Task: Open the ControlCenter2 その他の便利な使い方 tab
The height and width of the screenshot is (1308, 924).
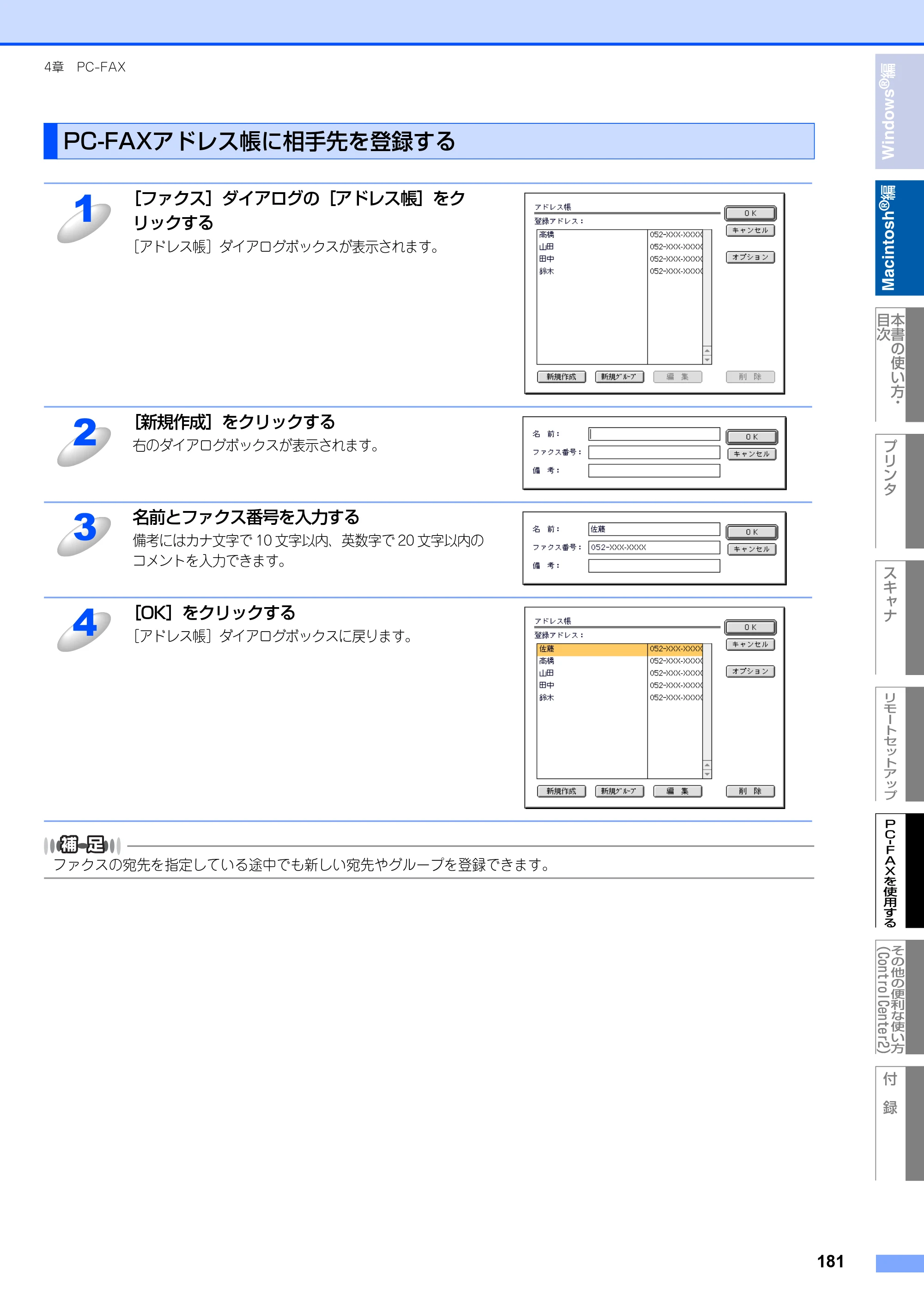Action: 899,997
